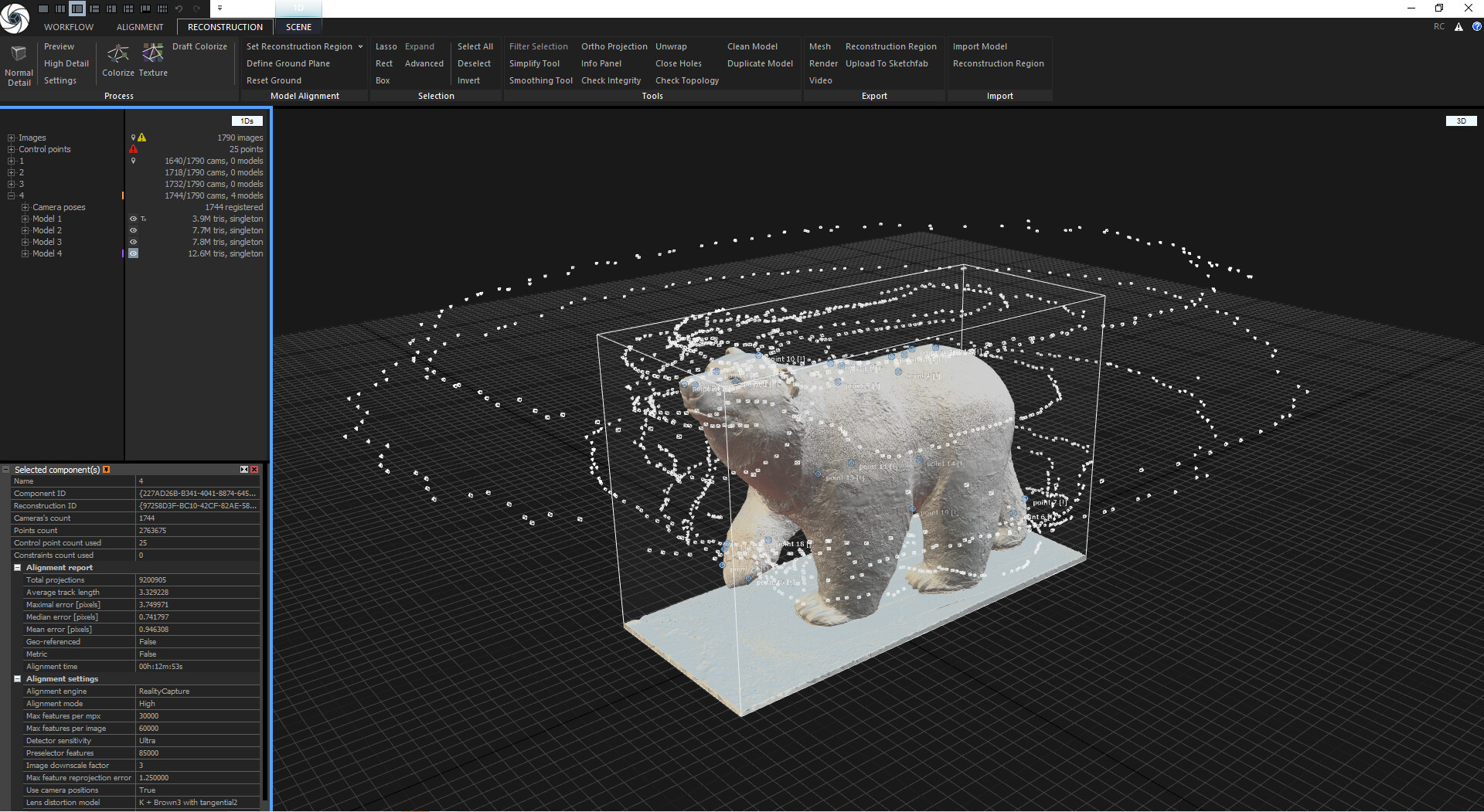Click the Redo arrow in quick access toolbar
The height and width of the screenshot is (812, 1484).
(196, 8)
